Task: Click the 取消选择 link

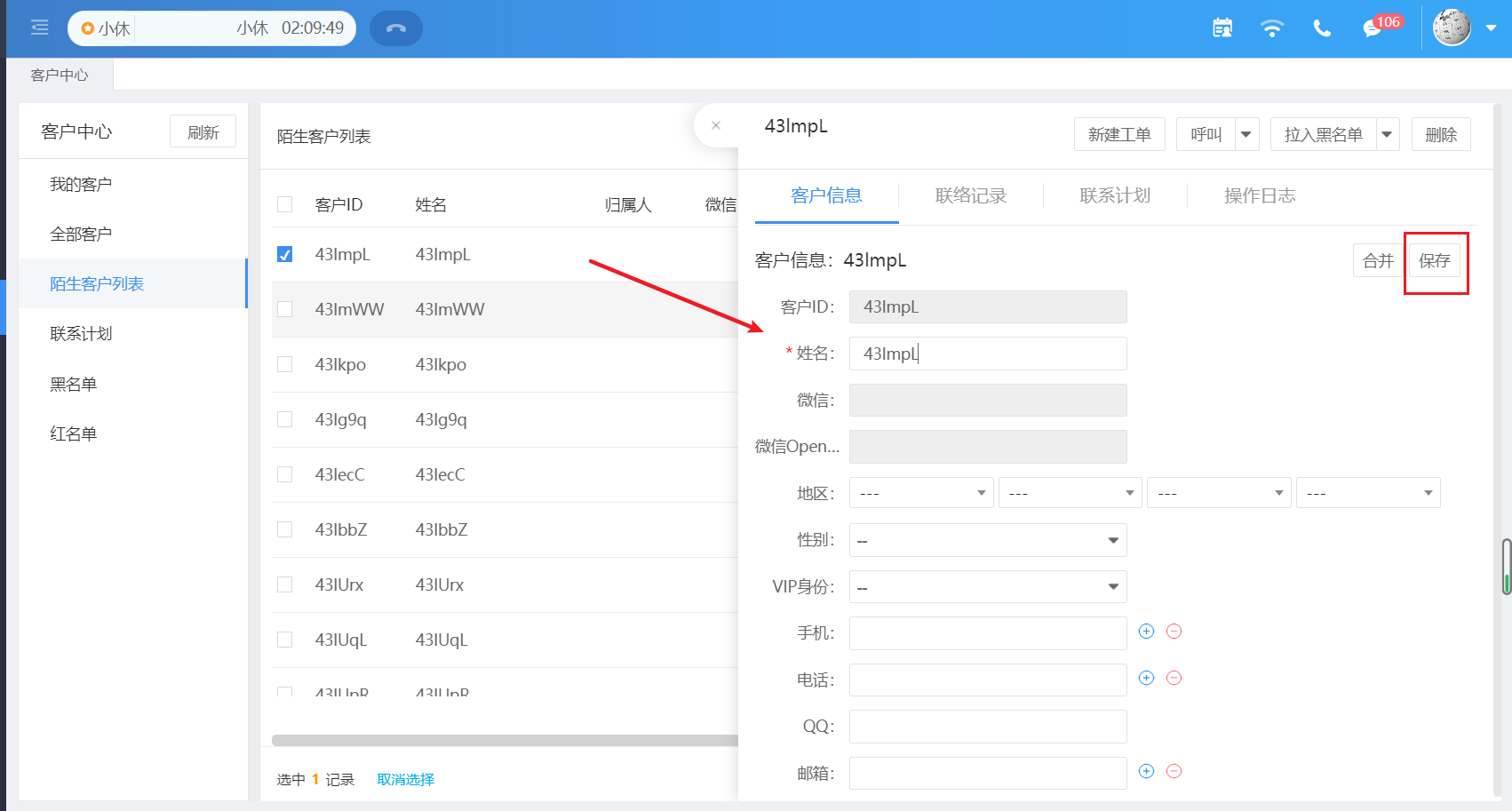Action: click(405, 779)
